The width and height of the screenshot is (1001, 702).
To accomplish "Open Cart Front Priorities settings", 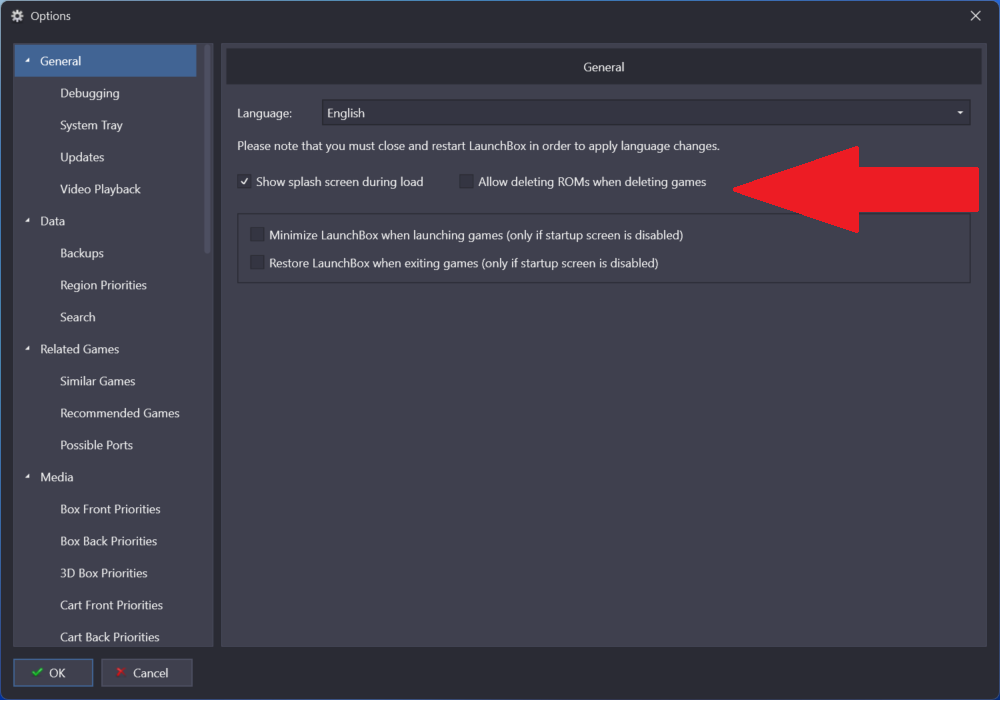I will (x=112, y=605).
